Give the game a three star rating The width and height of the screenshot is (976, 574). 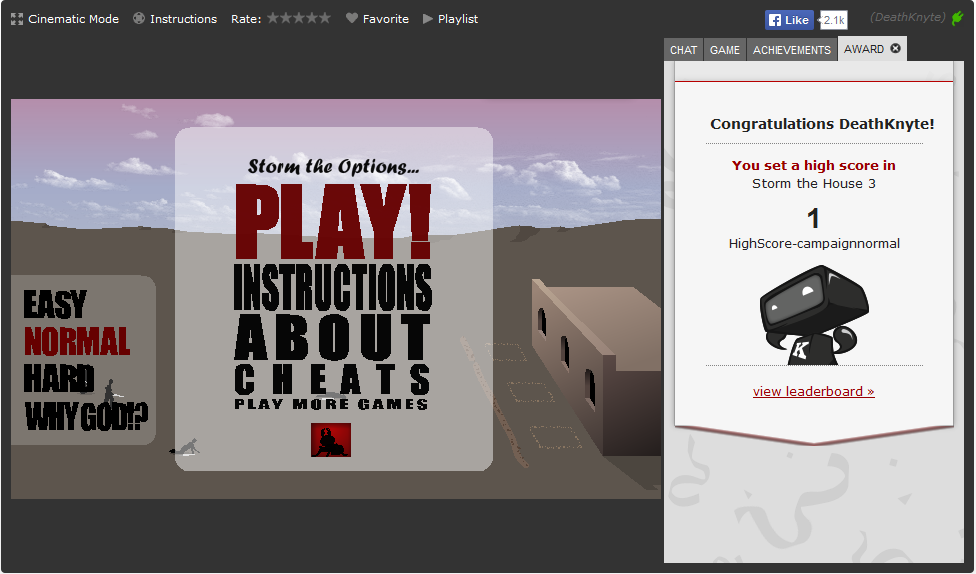pos(299,18)
